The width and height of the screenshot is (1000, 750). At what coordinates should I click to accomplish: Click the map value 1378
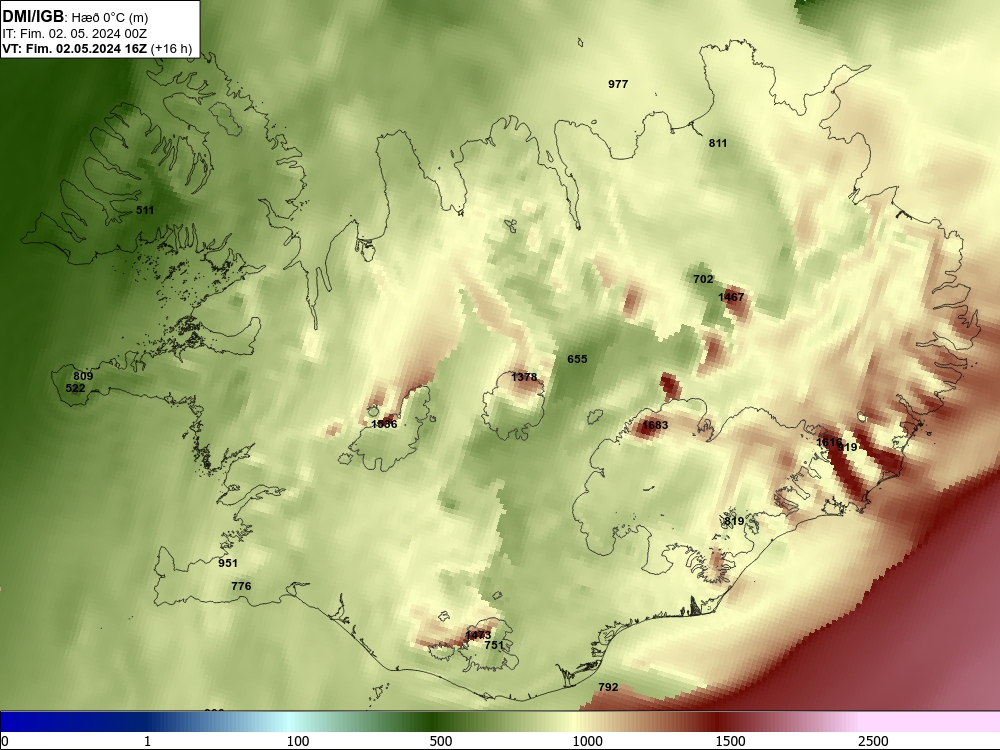(524, 378)
